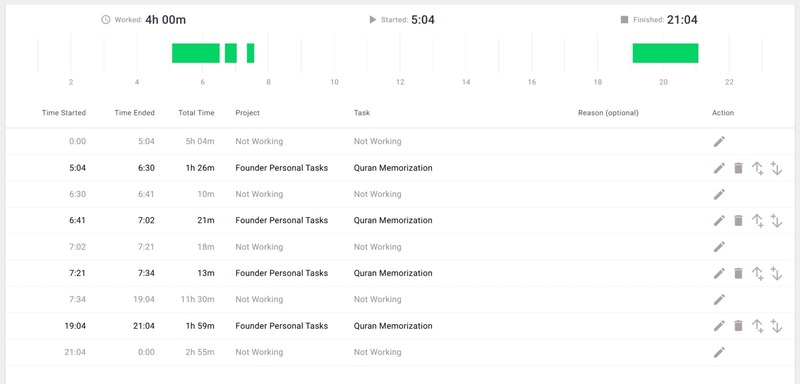
Task: Edit the 7:02 to 7:21 Not Working entry
Action: point(719,247)
